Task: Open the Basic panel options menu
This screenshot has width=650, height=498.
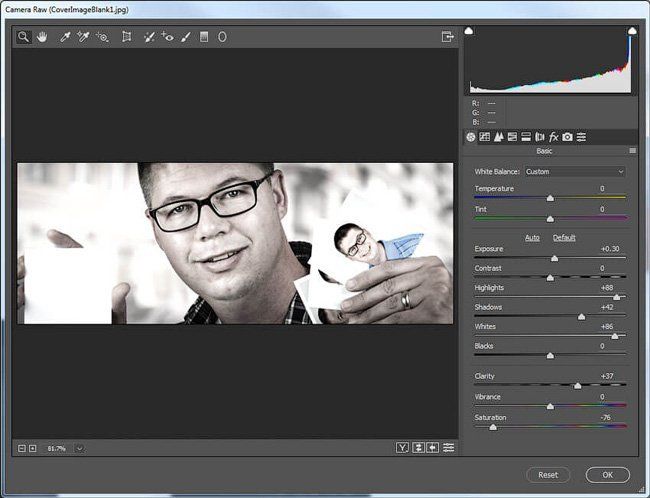Action: 632,151
